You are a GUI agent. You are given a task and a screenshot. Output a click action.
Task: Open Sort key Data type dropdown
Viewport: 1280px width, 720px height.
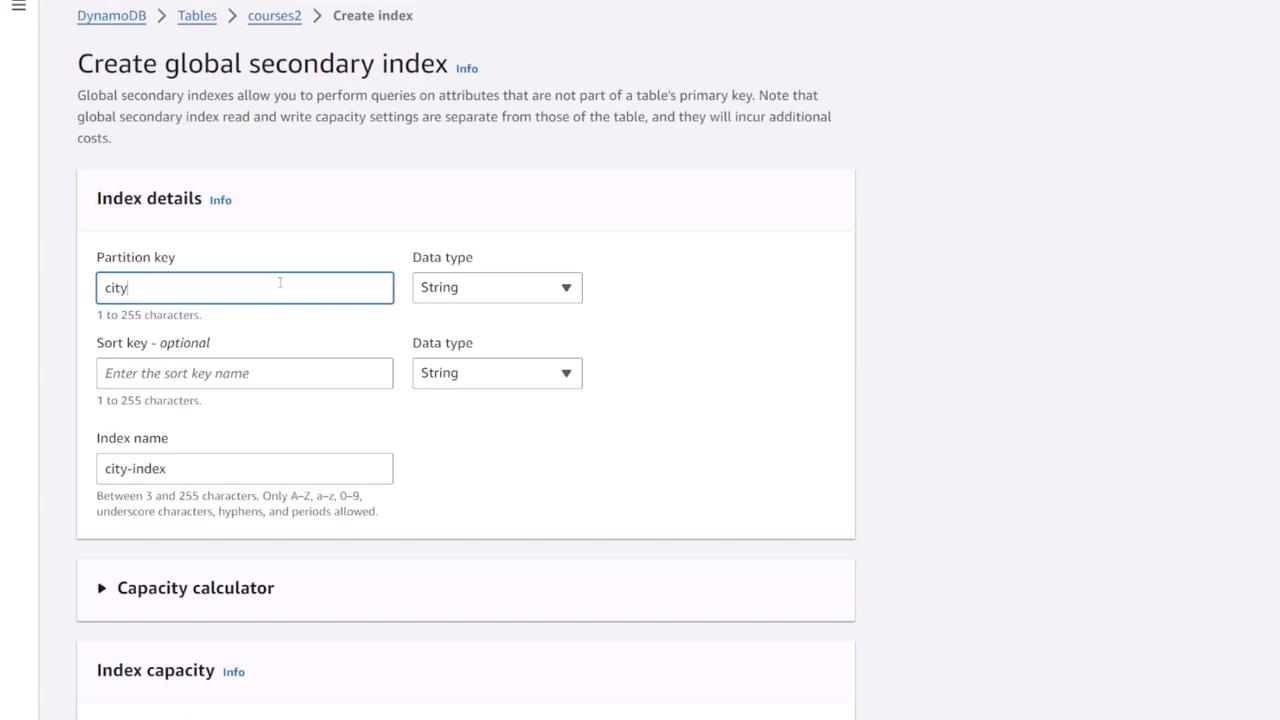click(x=496, y=373)
